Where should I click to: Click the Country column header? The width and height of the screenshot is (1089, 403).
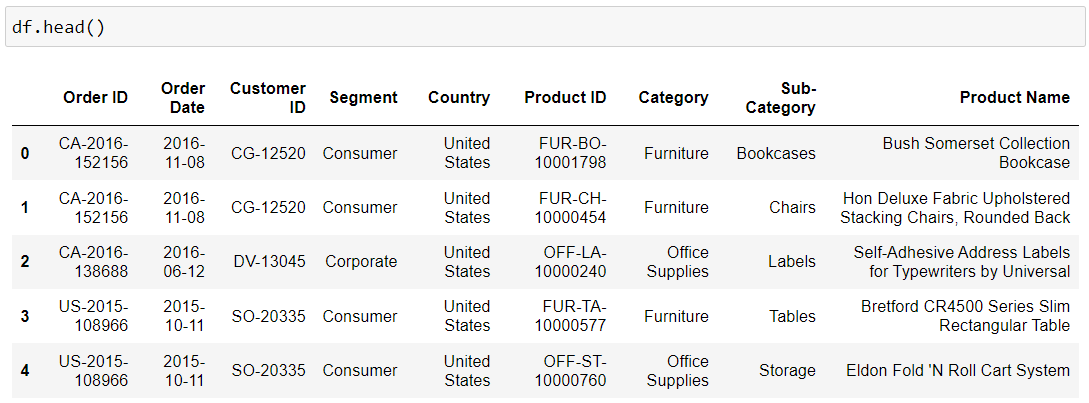coord(459,98)
